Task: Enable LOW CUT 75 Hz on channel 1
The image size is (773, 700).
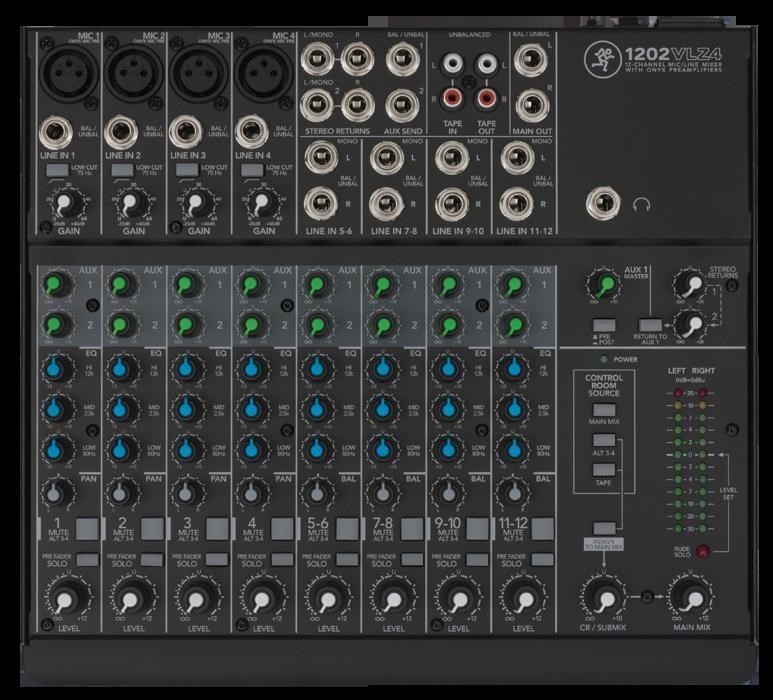Action: tap(56, 172)
